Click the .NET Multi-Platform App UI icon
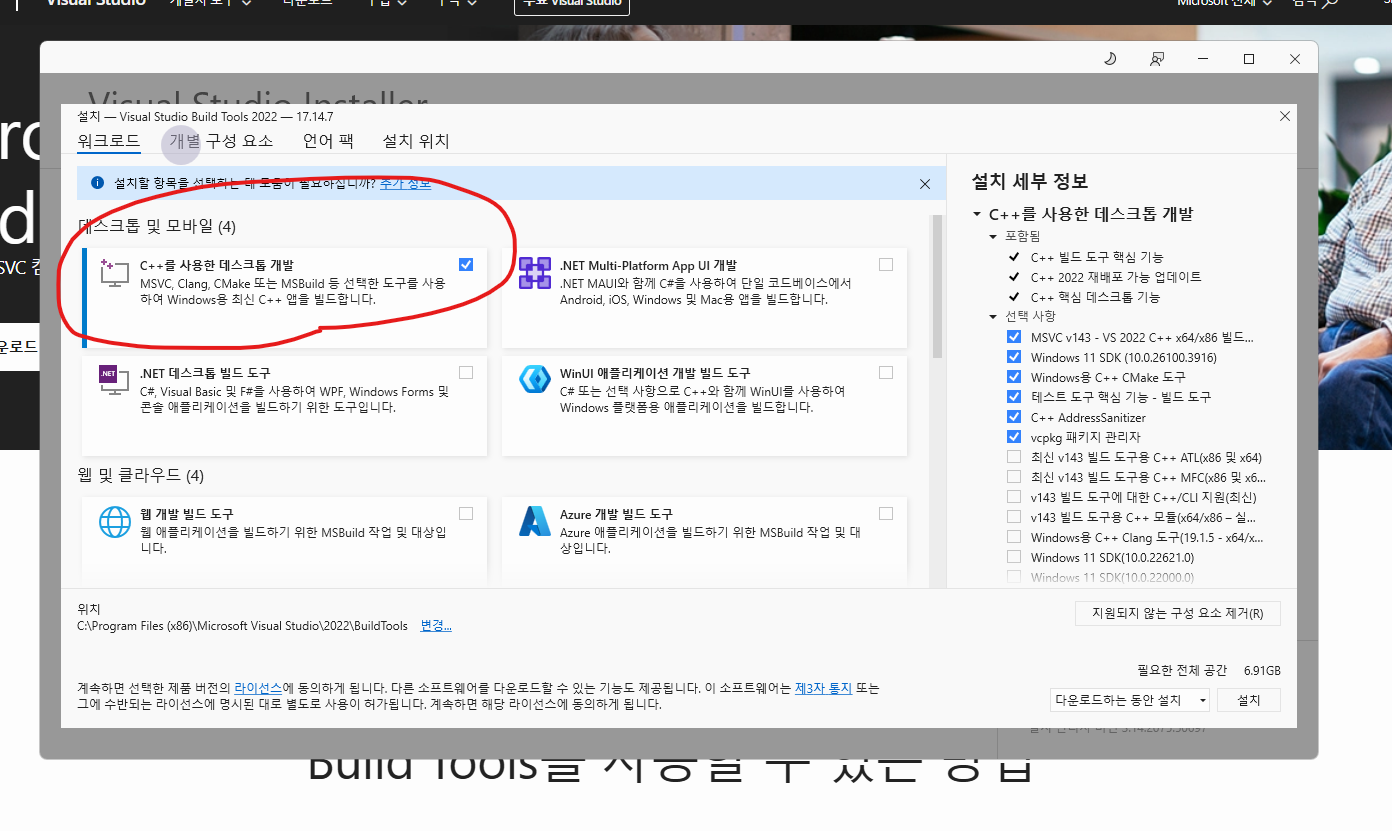Screen dimensions: 1392x831 click(535, 273)
